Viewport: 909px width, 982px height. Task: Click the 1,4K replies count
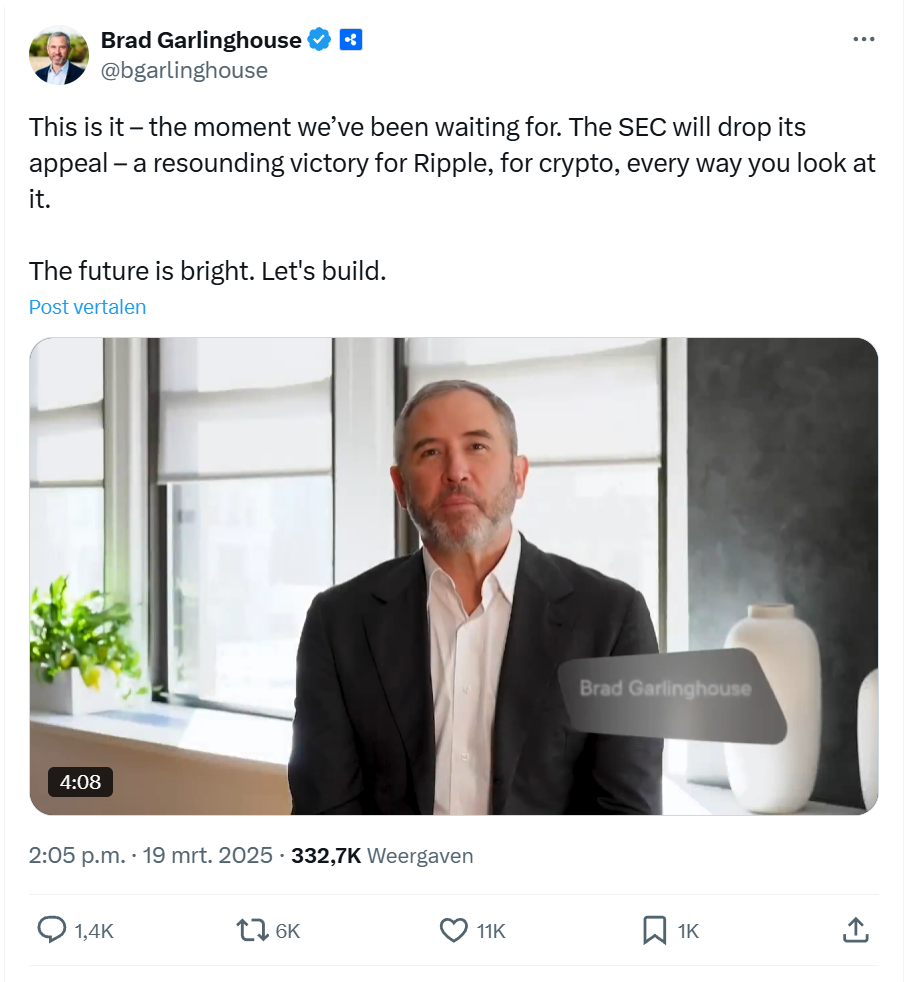(95, 931)
